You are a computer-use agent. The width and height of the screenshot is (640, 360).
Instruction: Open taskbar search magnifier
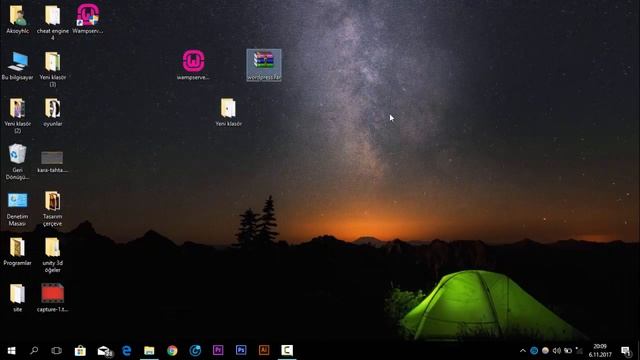(x=34, y=351)
